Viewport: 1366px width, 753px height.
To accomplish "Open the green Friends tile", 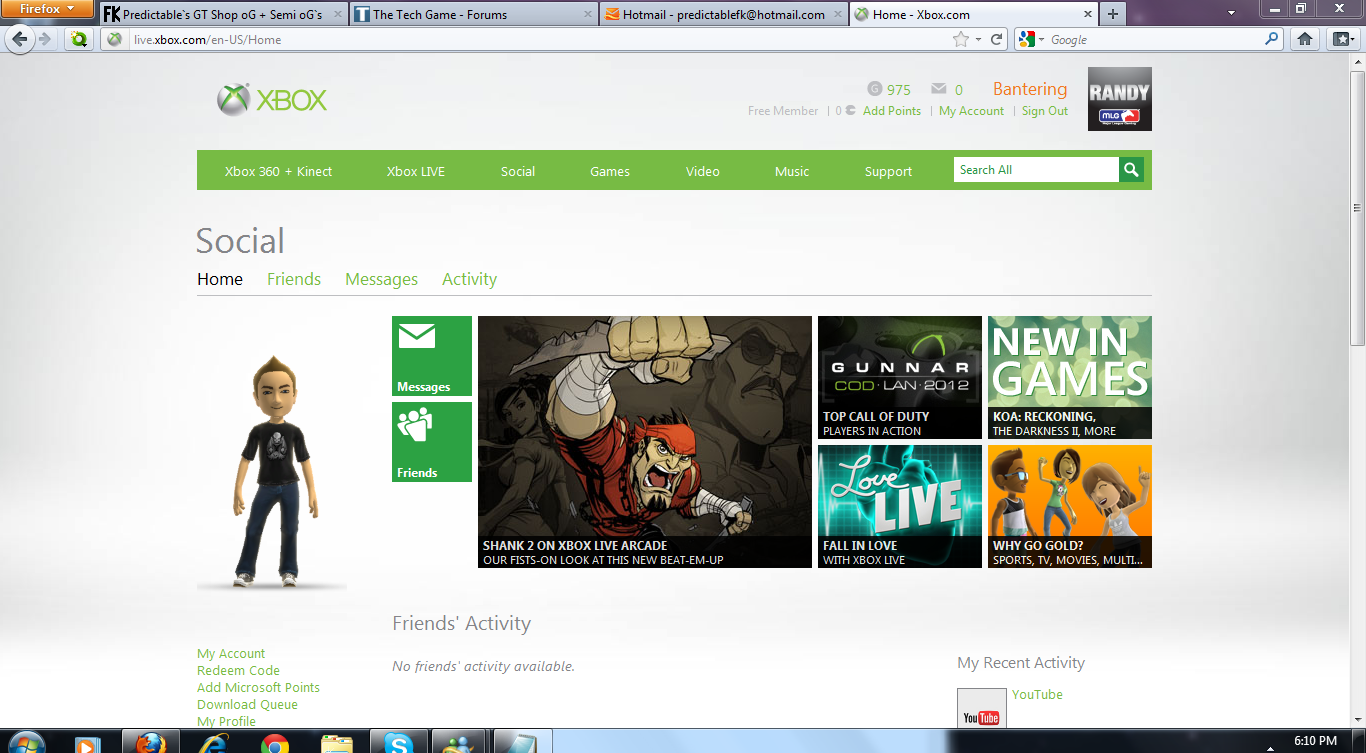I will pyautogui.click(x=432, y=442).
